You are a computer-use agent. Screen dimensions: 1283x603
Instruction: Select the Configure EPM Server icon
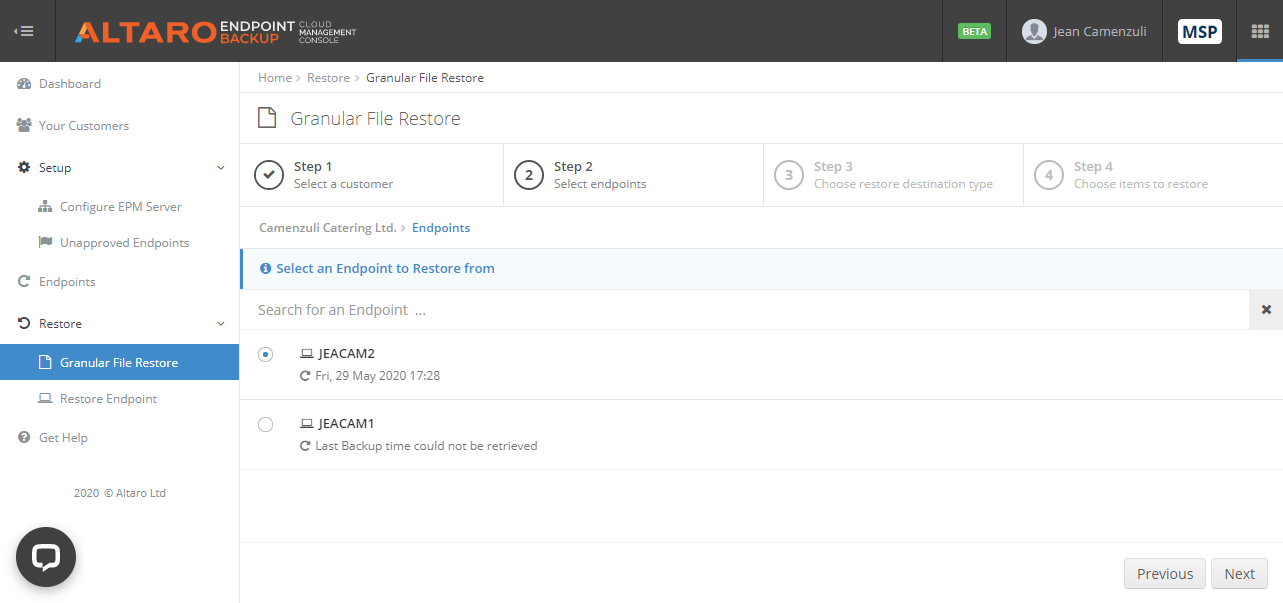coord(44,206)
